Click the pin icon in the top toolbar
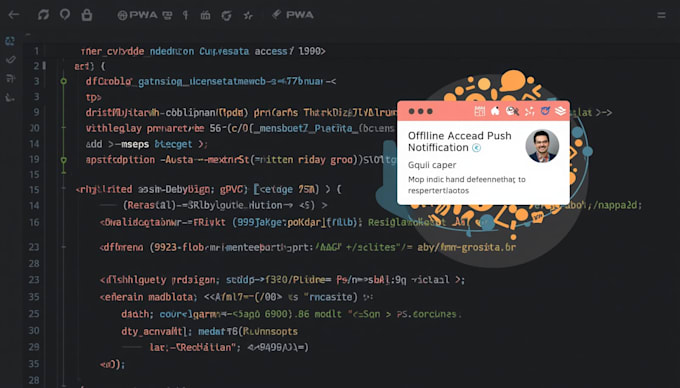This screenshot has height=388, width=680. click(186, 15)
